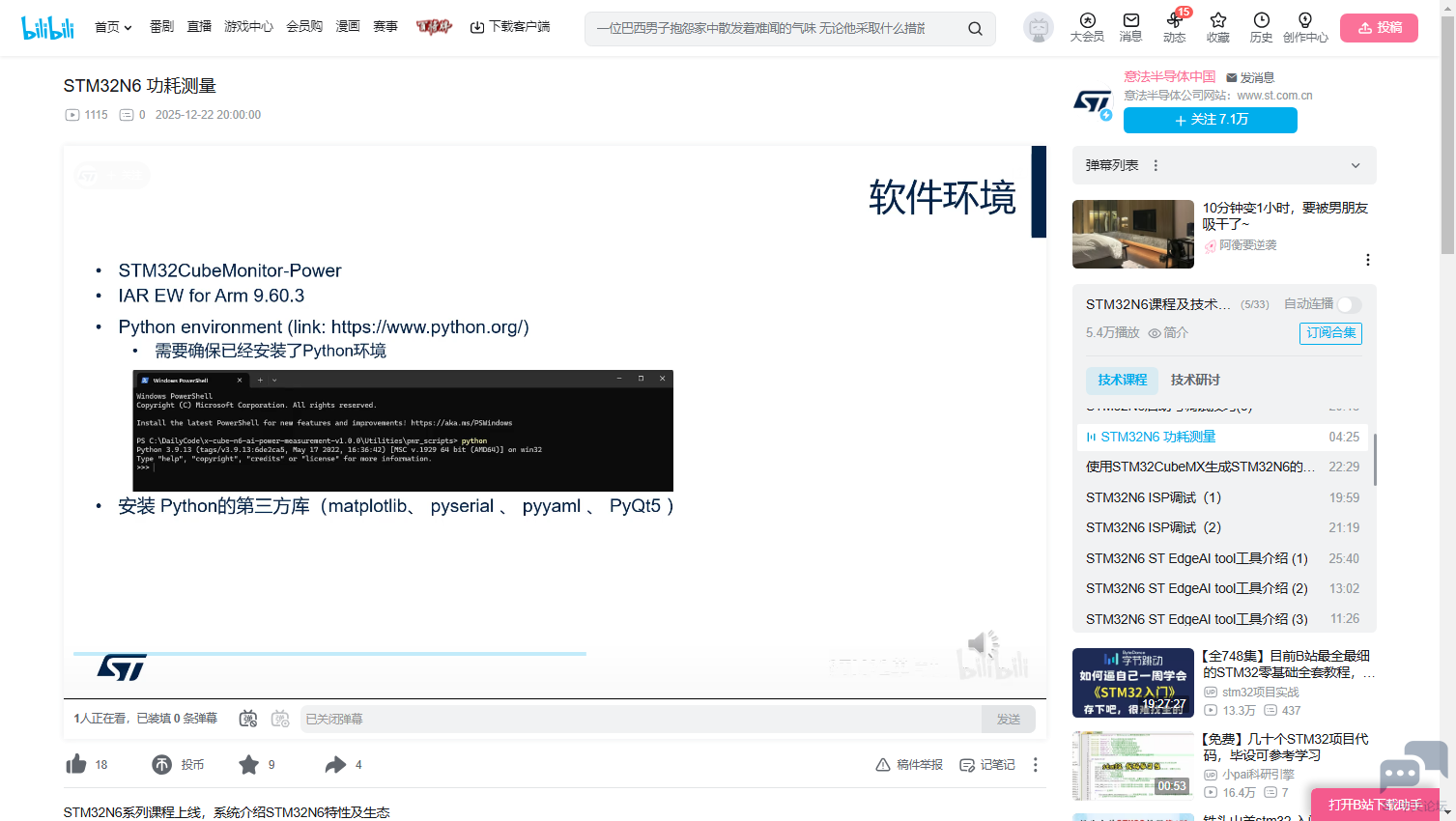Click the search magnifier icon
The width and height of the screenshot is (1456, 821).
[x=975, y=29]
